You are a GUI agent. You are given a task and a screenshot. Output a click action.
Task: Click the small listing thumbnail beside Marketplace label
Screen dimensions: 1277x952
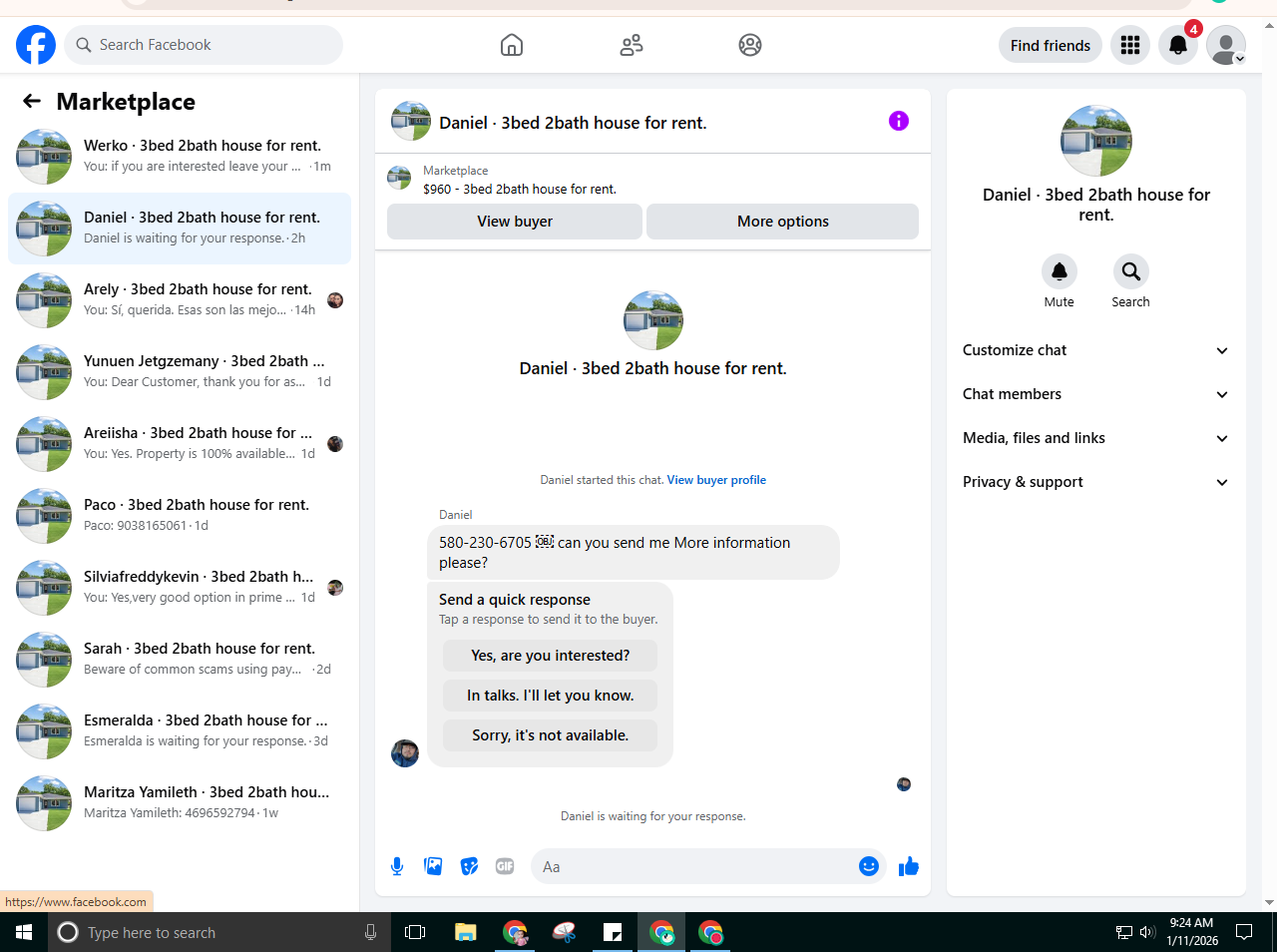click(399, 179)
